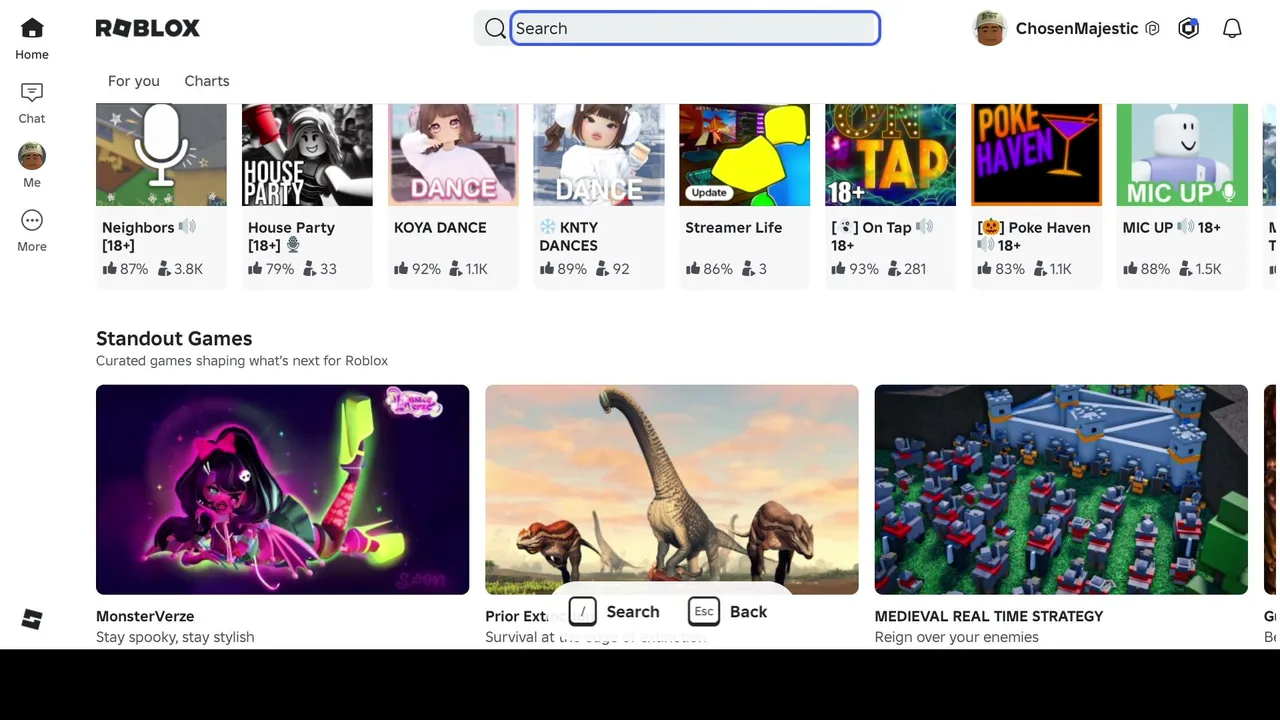Viewport: 1280px width, 720px height.
Task: Click the 87% rating on Neighbors
Action: point(125,269)
